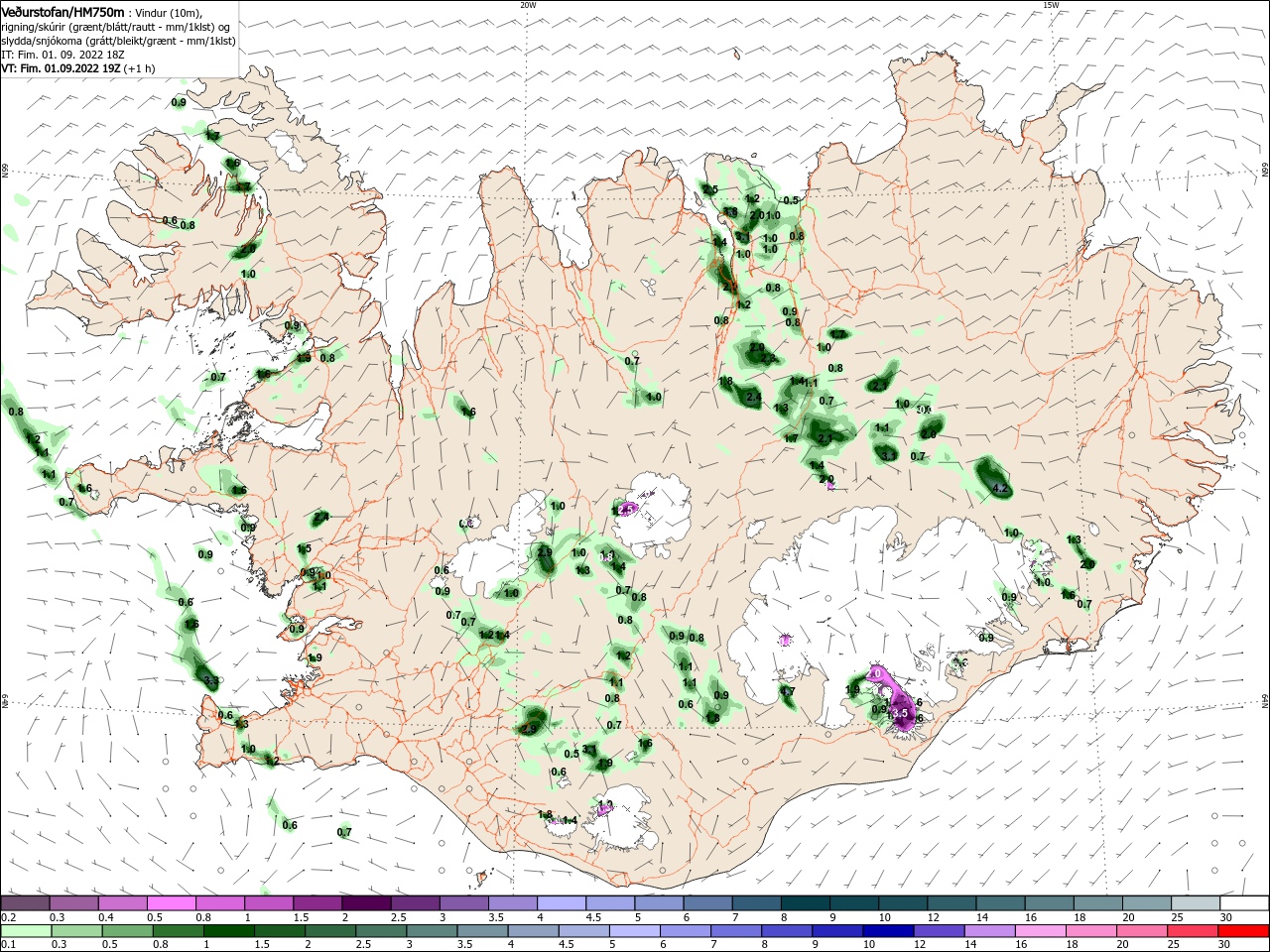Click the Veðurstofan/HM750m title text
Image resolution: width=1270 pixels, height=952 pixels.
click(x=63, y=12)
